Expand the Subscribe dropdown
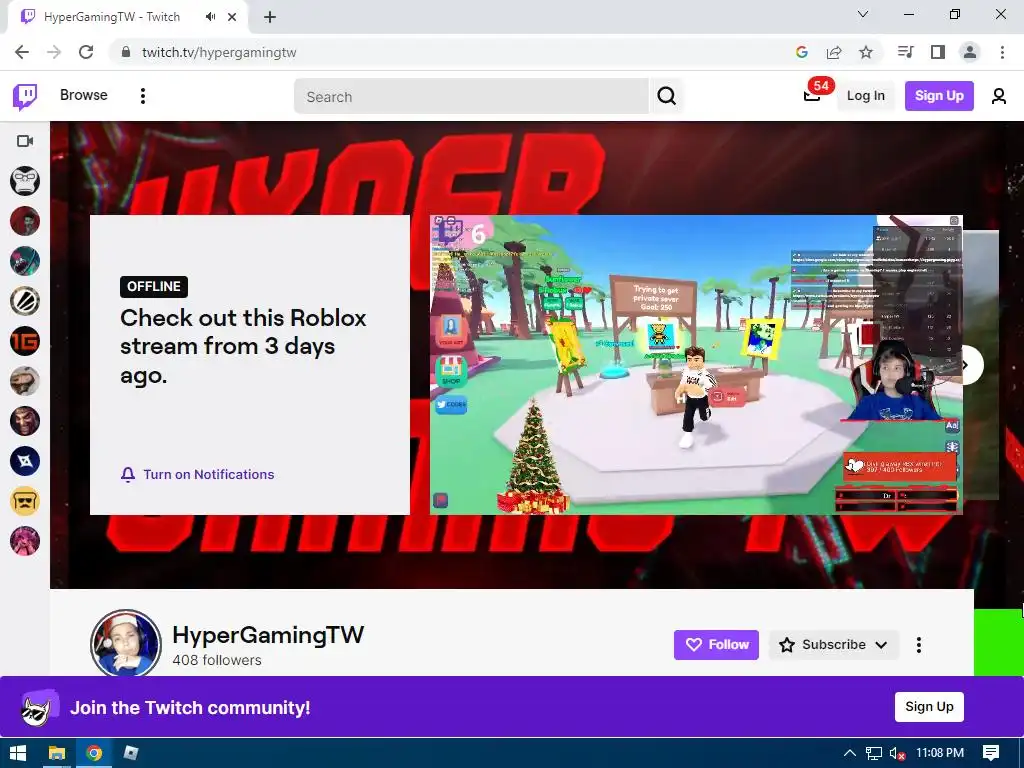Image resolution: width=1024 pixels, height=768 pixels. pyautogui.click(x=833, y=645)
